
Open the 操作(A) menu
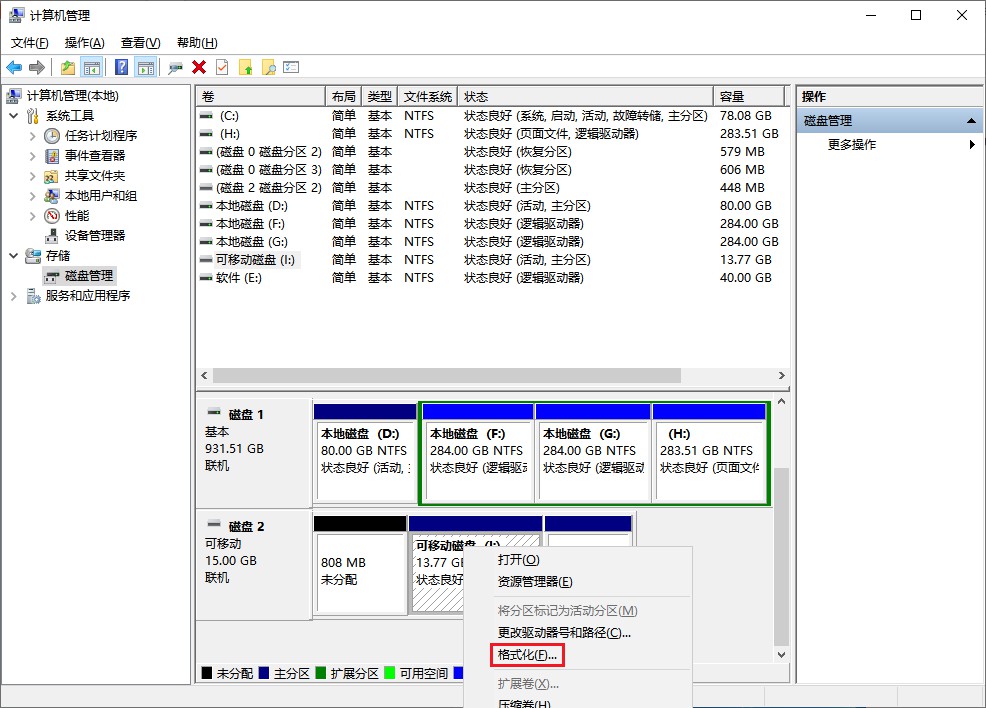click(x=84, y=43)
